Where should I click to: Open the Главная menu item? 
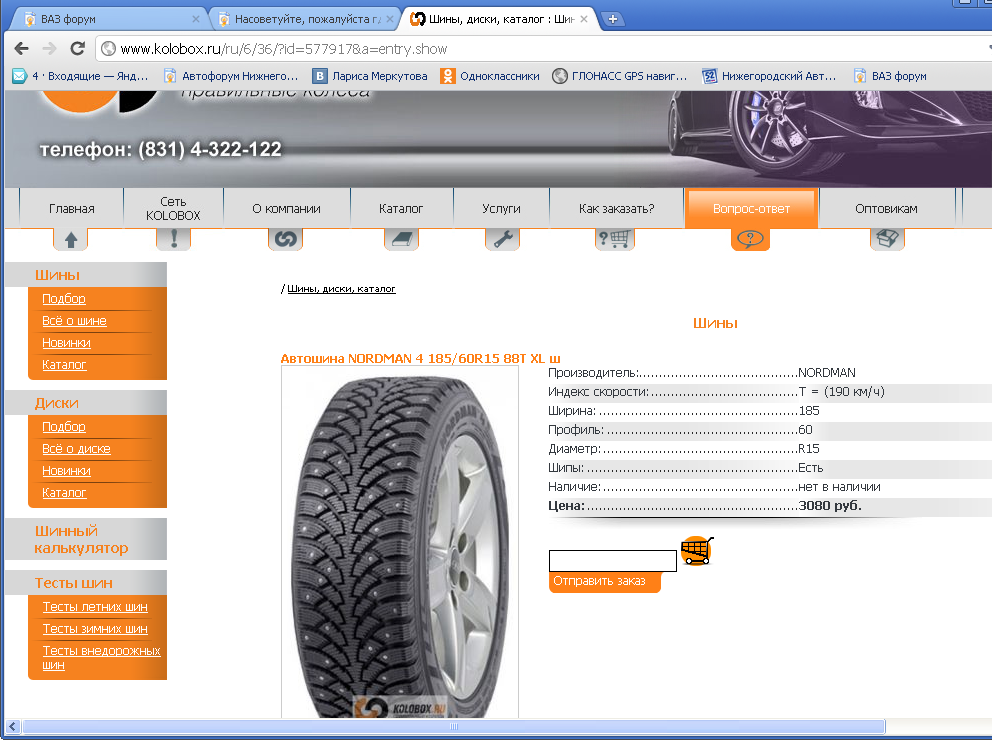[x=71, y=208]
